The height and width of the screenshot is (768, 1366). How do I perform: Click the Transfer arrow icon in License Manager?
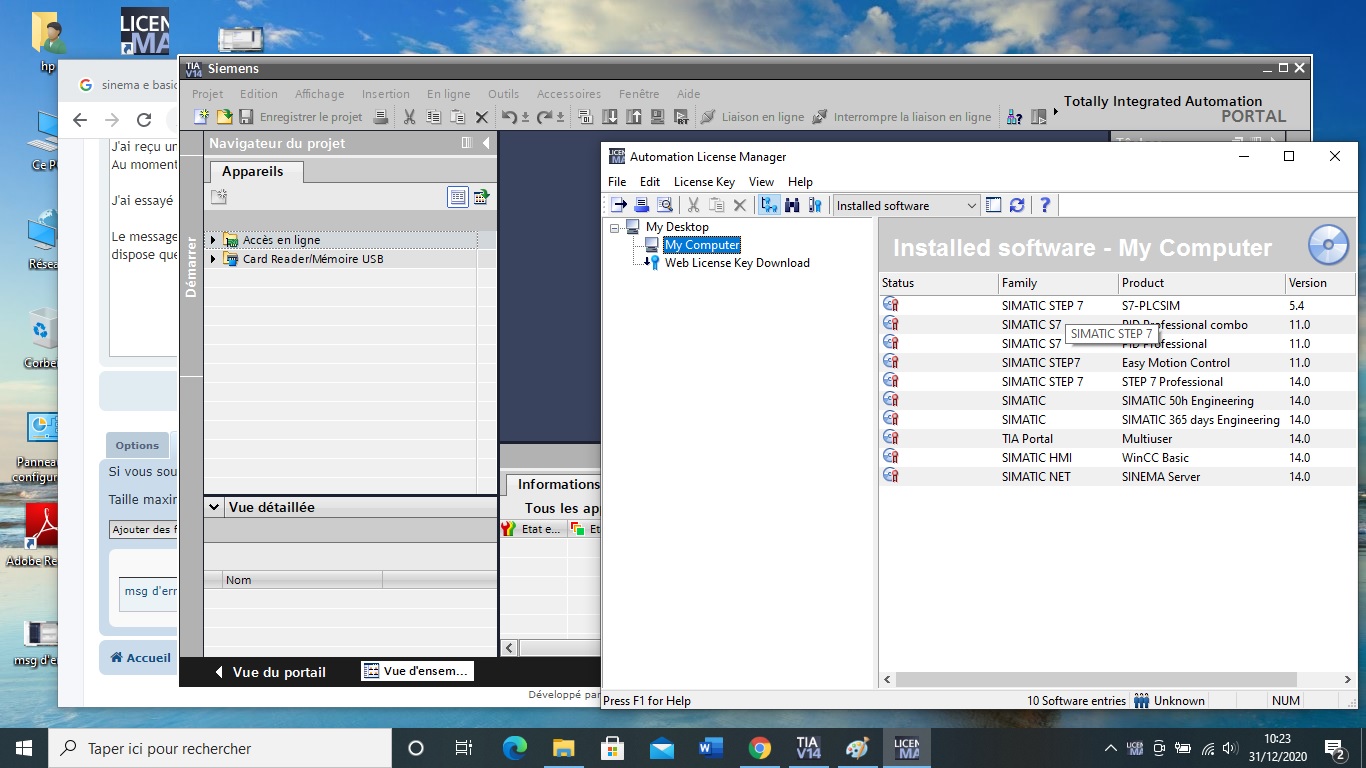(x=619, y=205)
